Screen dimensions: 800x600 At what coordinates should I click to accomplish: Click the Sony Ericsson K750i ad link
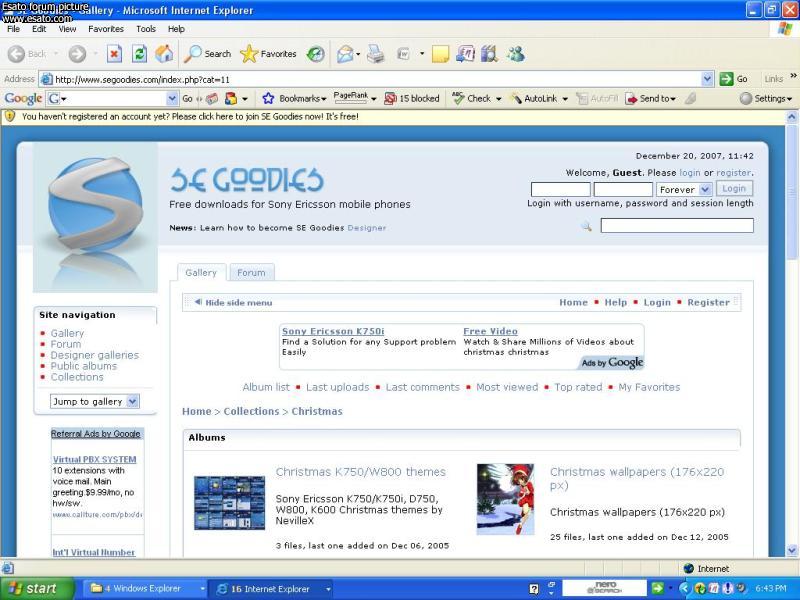tap(333, 332)
